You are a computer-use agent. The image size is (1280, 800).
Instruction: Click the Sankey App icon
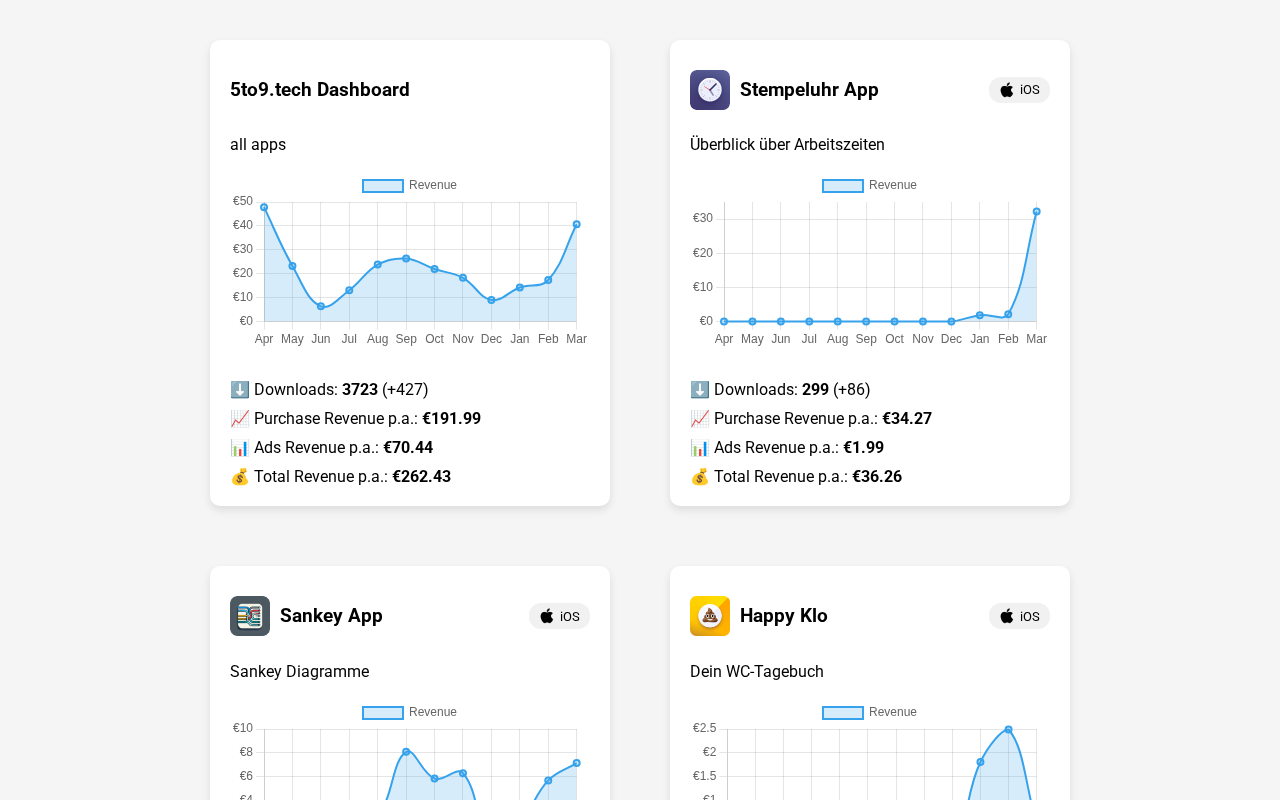[250, 616]
